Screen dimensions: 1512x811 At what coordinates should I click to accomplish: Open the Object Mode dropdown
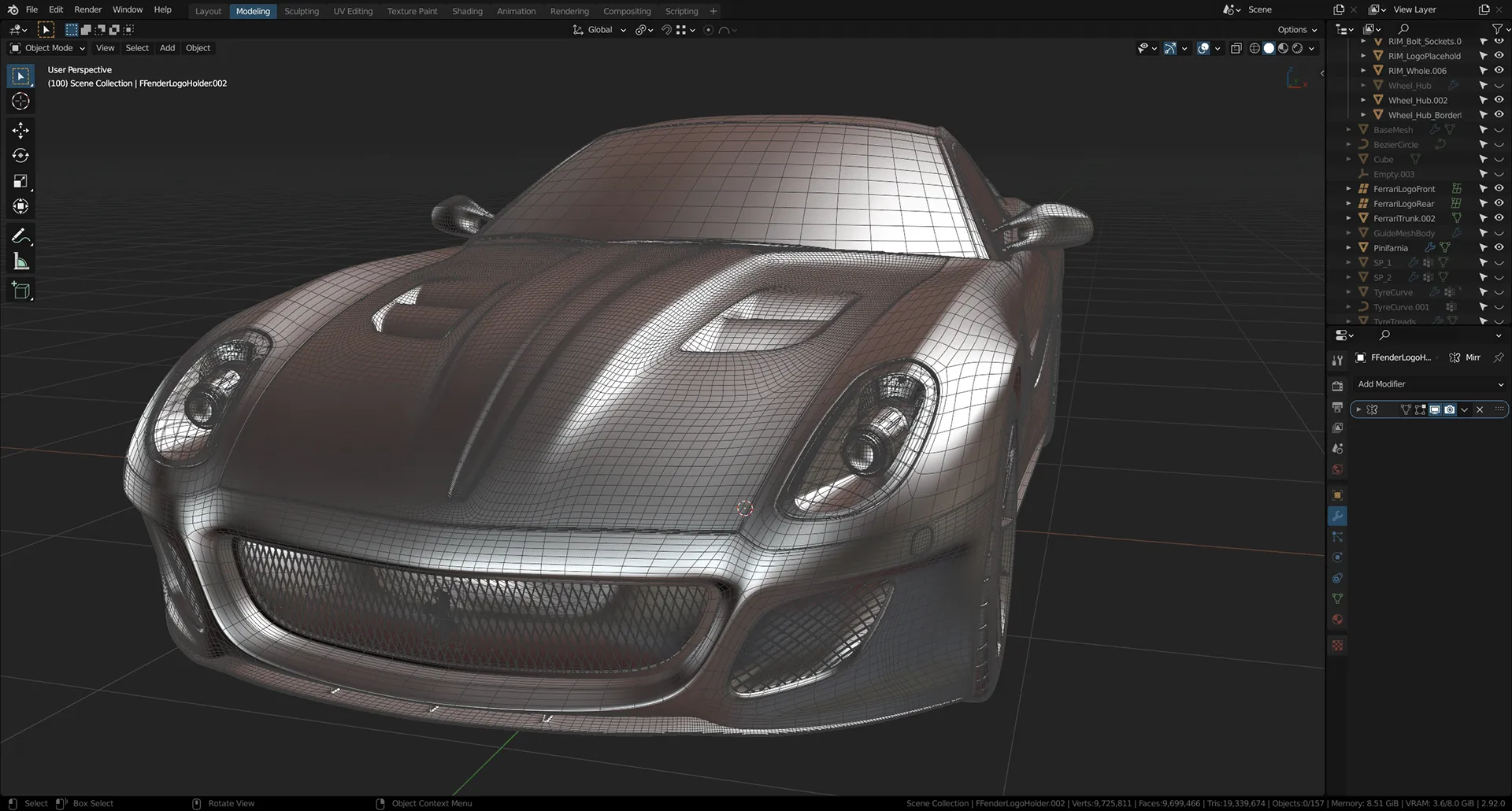(x=48, y=48)
